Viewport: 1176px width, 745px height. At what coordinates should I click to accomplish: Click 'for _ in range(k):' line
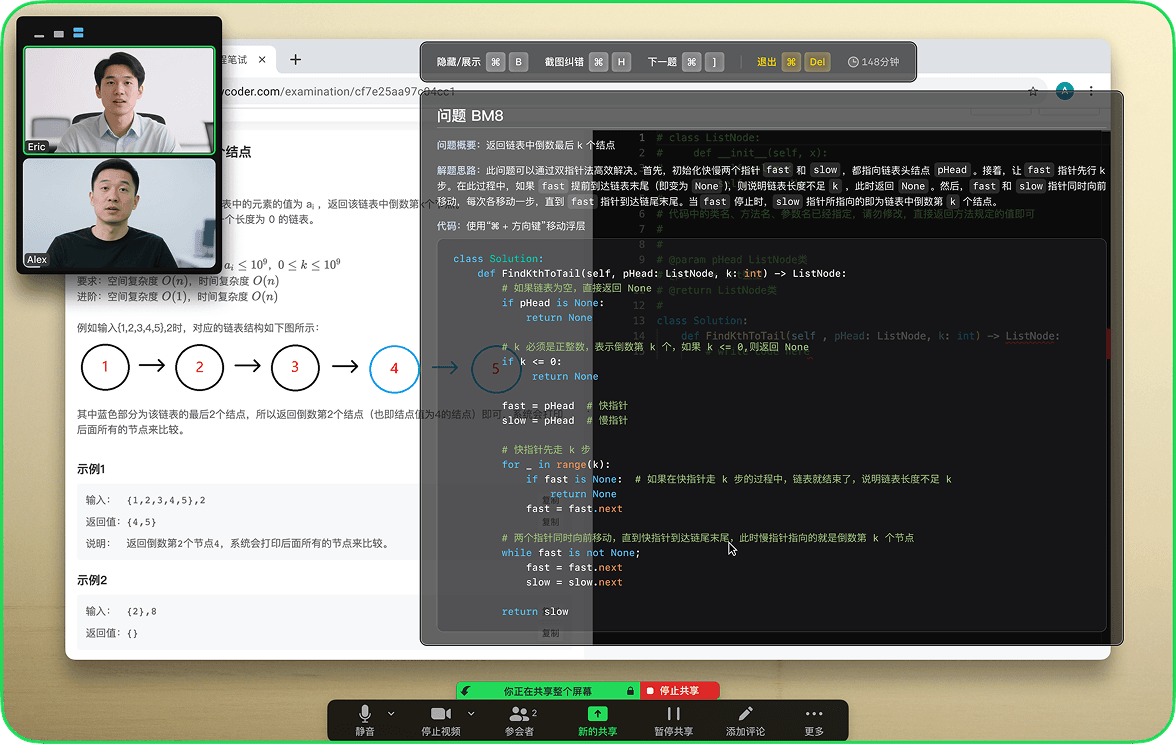[556, 464]
